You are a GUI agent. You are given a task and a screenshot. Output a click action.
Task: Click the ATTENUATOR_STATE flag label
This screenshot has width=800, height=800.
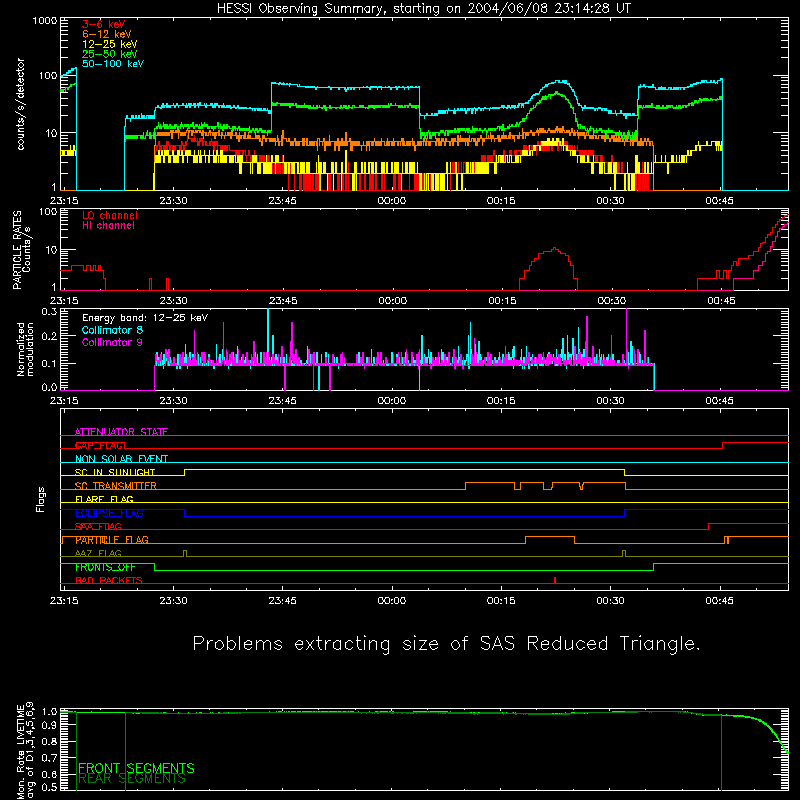121,432
